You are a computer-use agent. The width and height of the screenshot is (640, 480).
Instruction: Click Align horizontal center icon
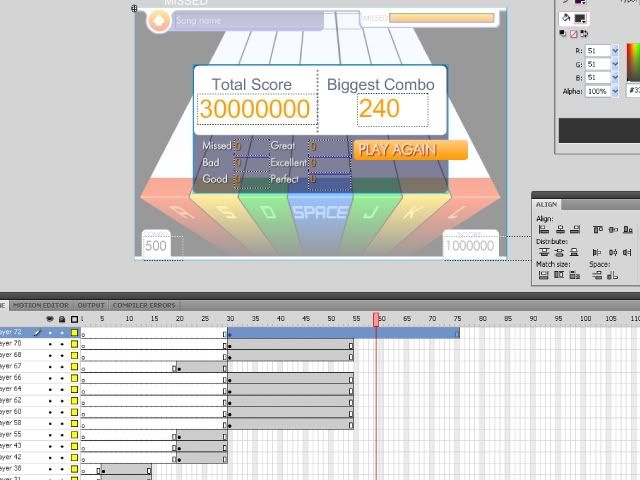560,230
